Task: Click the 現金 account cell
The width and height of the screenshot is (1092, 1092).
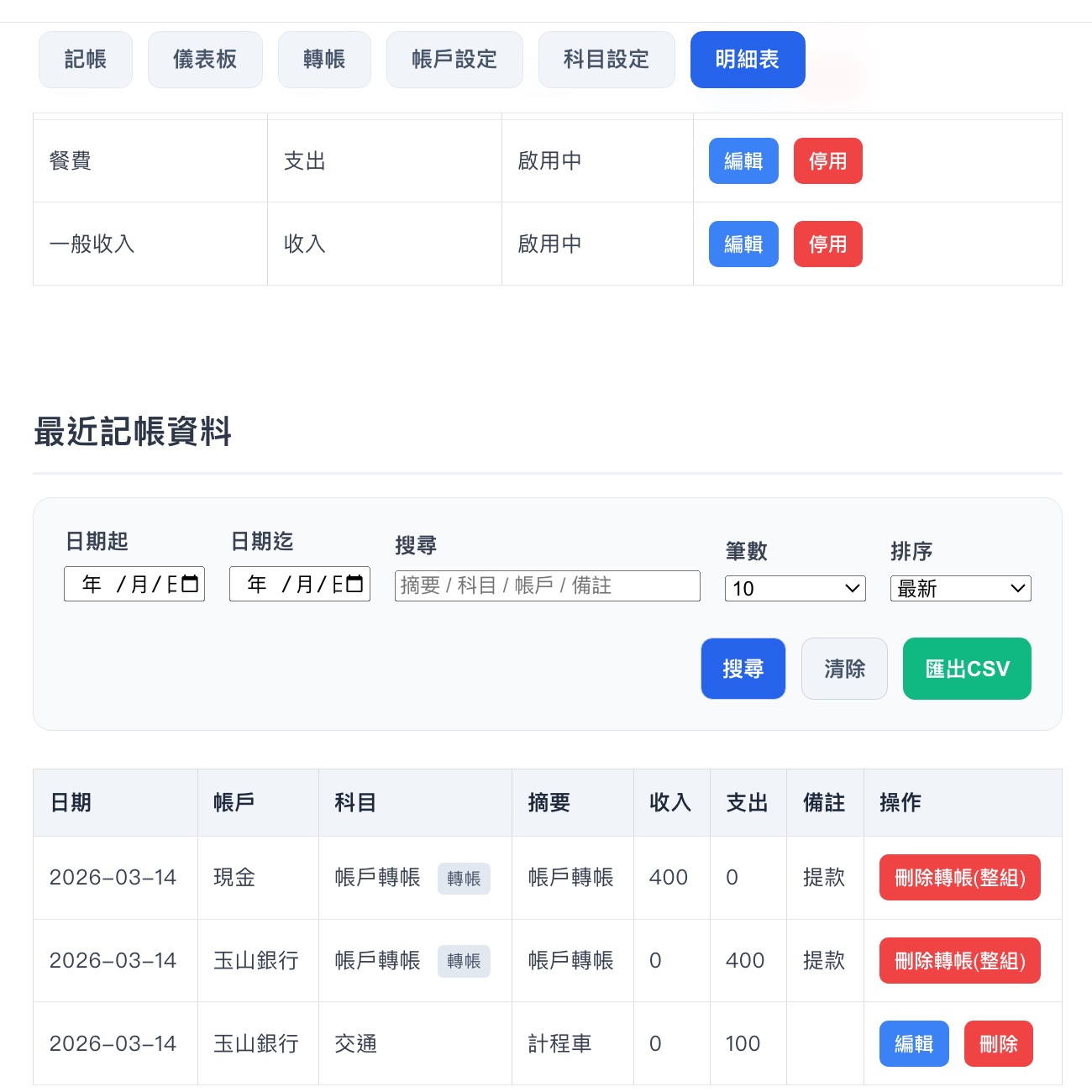Action: pyautogui.click(x=259, y=877)
